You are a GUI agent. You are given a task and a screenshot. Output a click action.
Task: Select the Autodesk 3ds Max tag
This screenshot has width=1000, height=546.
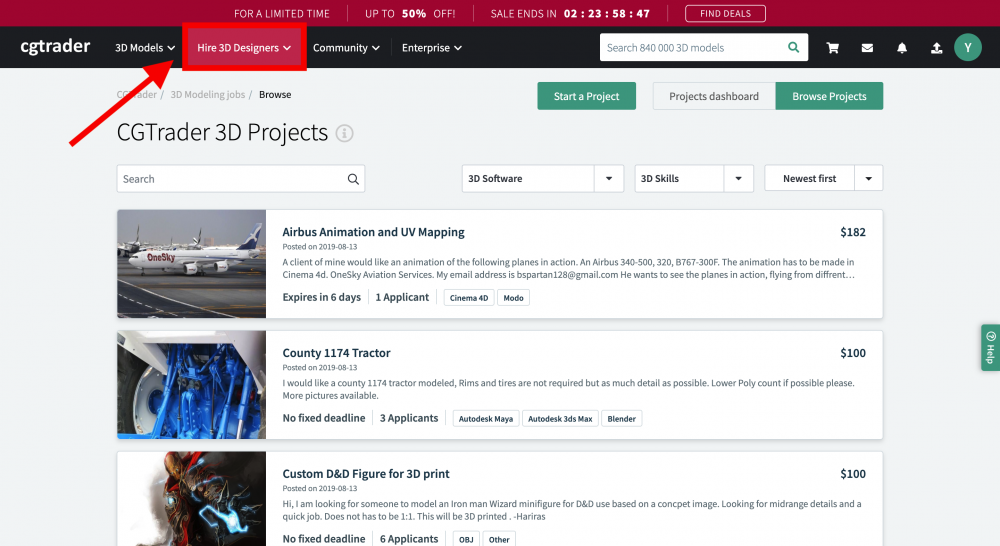click(560, 419)
